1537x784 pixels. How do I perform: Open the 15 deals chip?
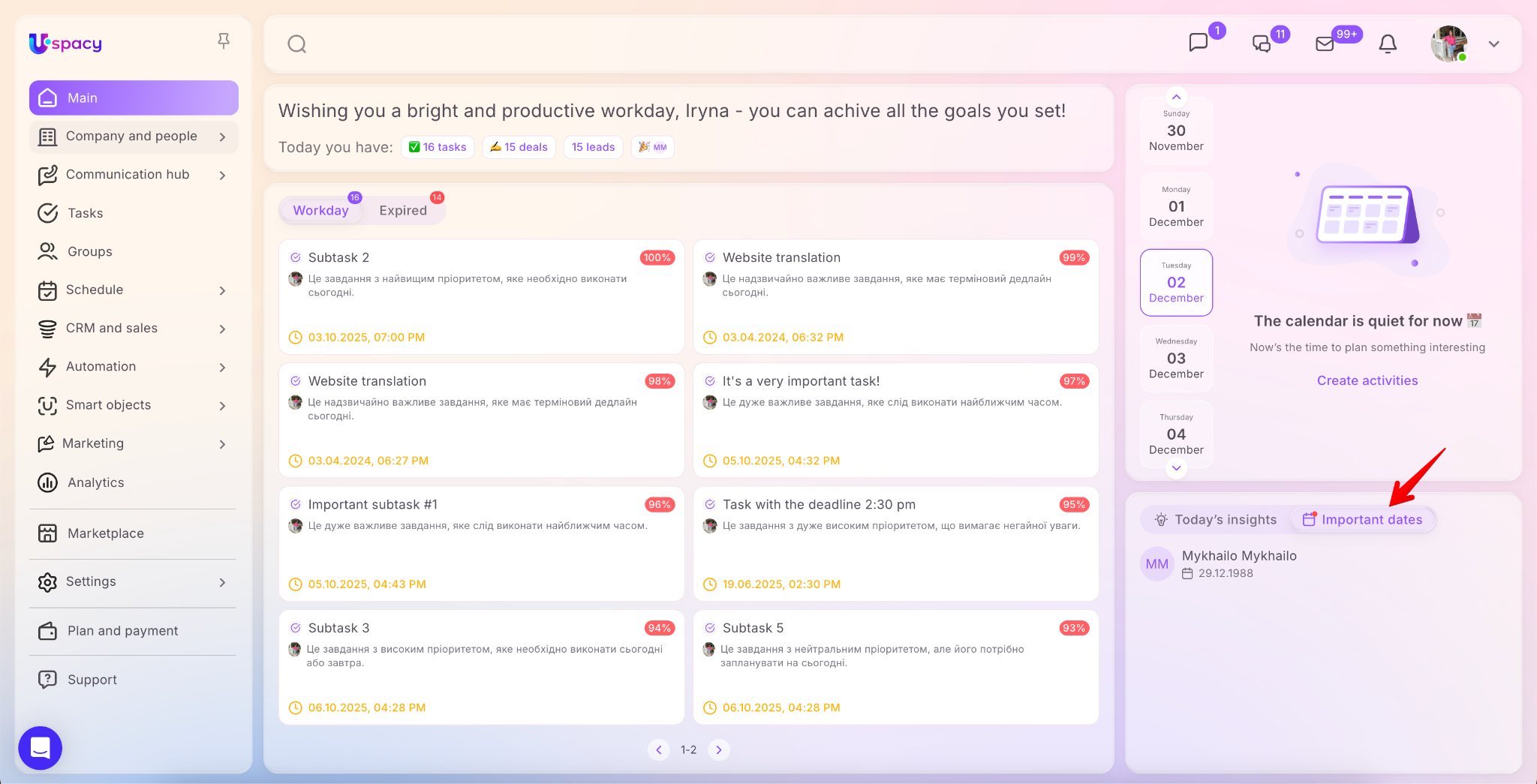pos(519,147)
